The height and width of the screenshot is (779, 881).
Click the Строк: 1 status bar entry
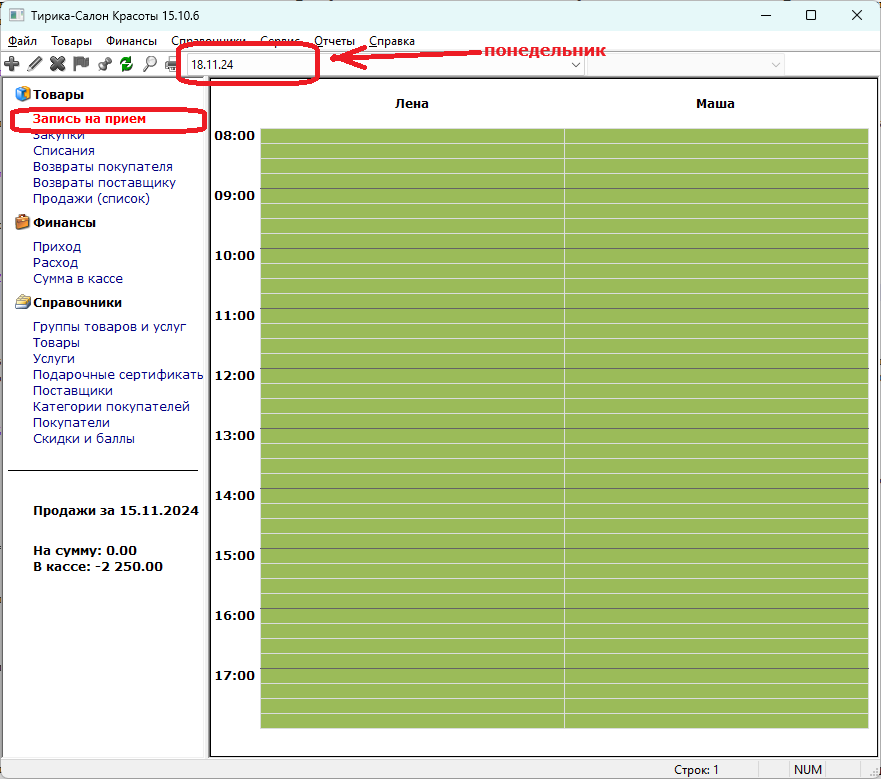pos(696,769)
